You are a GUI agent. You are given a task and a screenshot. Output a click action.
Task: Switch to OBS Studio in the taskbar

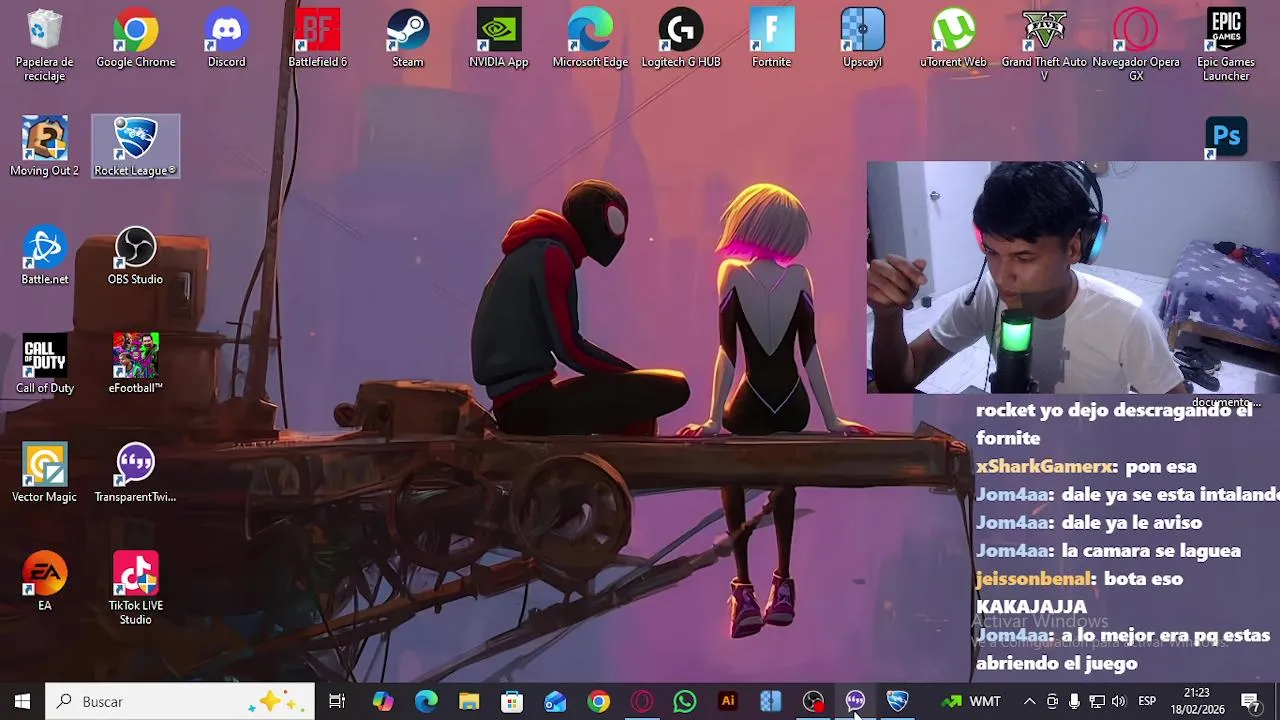[813, 701]
